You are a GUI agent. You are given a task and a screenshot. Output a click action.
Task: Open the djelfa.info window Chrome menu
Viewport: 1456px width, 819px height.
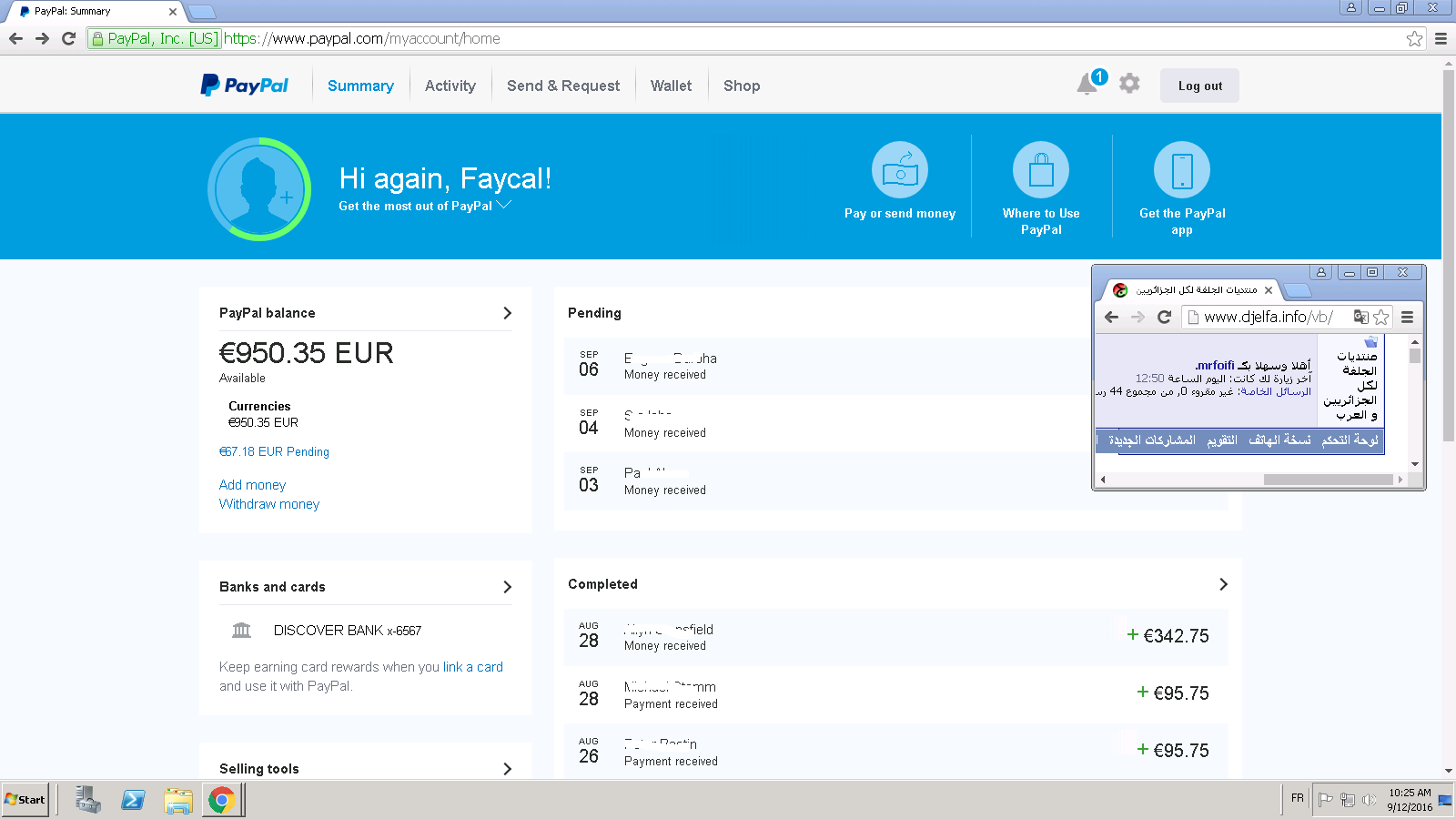tap(1407, 317)
